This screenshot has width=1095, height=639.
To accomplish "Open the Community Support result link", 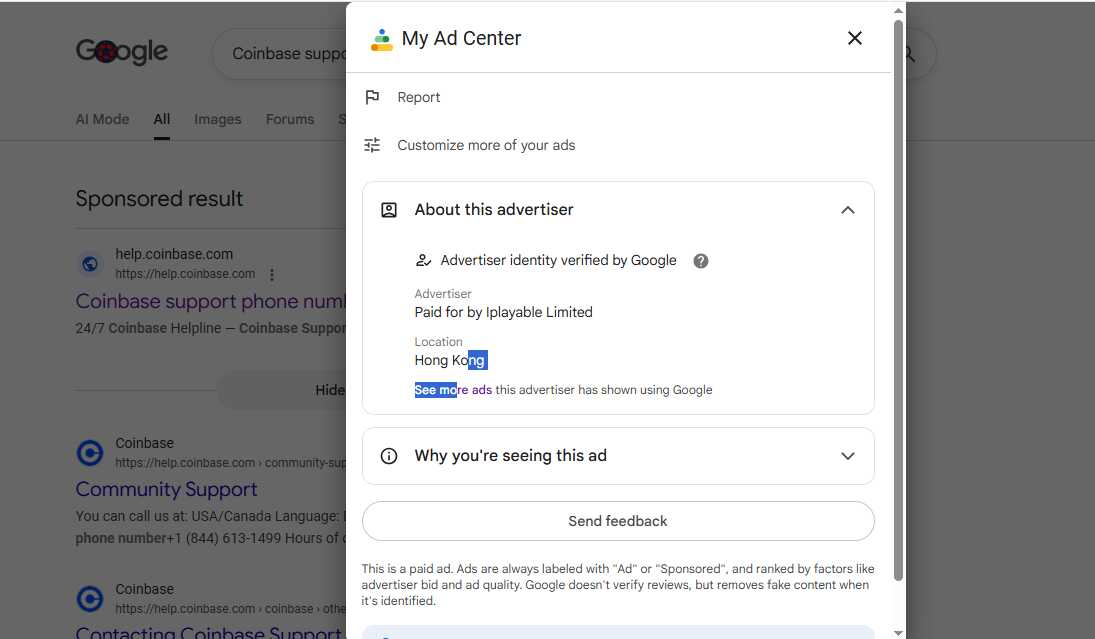I will click(166, 489).
